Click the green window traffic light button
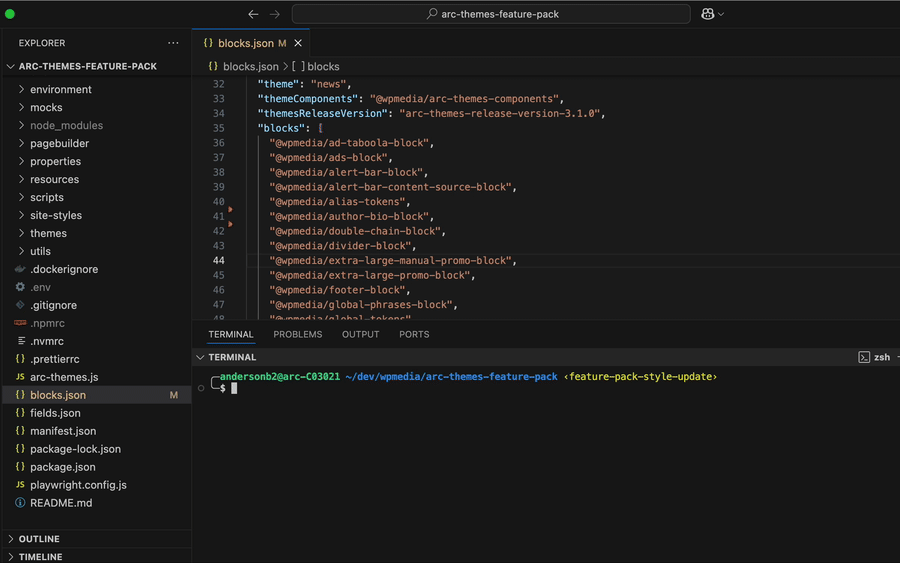This screenshot has width=900, height=563. tap(10, 14)
